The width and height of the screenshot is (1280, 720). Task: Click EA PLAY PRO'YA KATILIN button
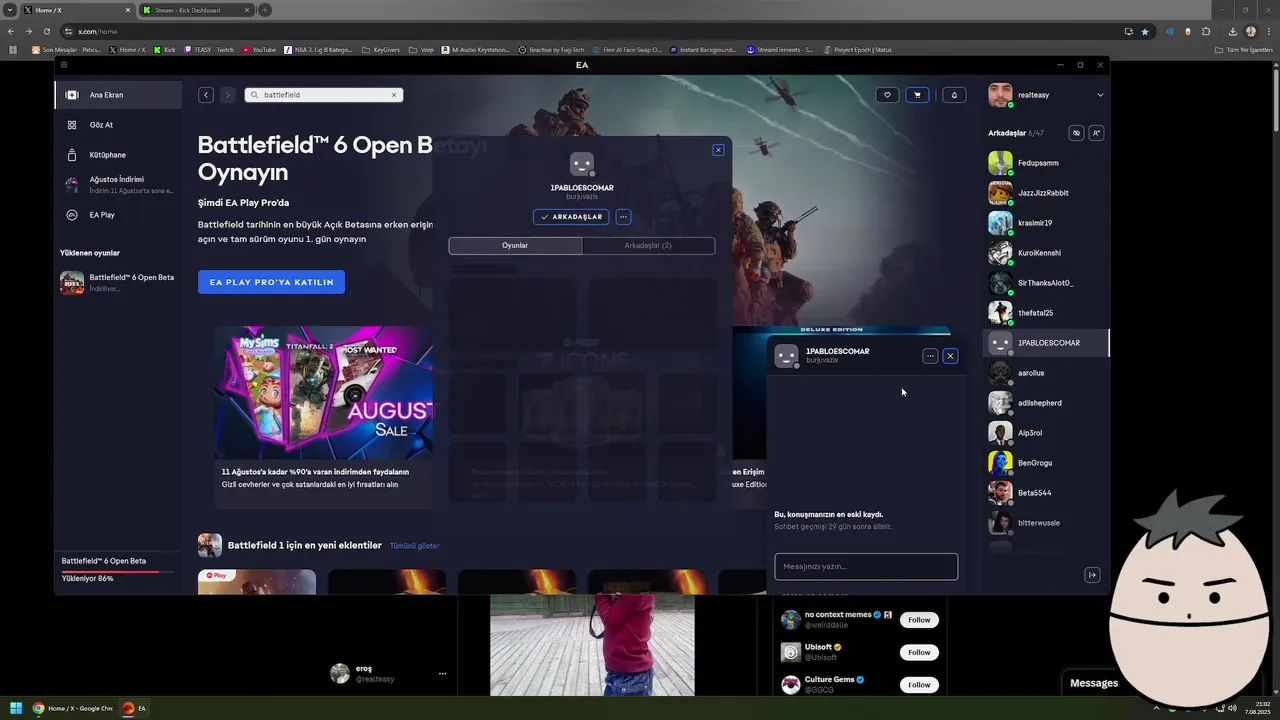click(x=271, y=282)
